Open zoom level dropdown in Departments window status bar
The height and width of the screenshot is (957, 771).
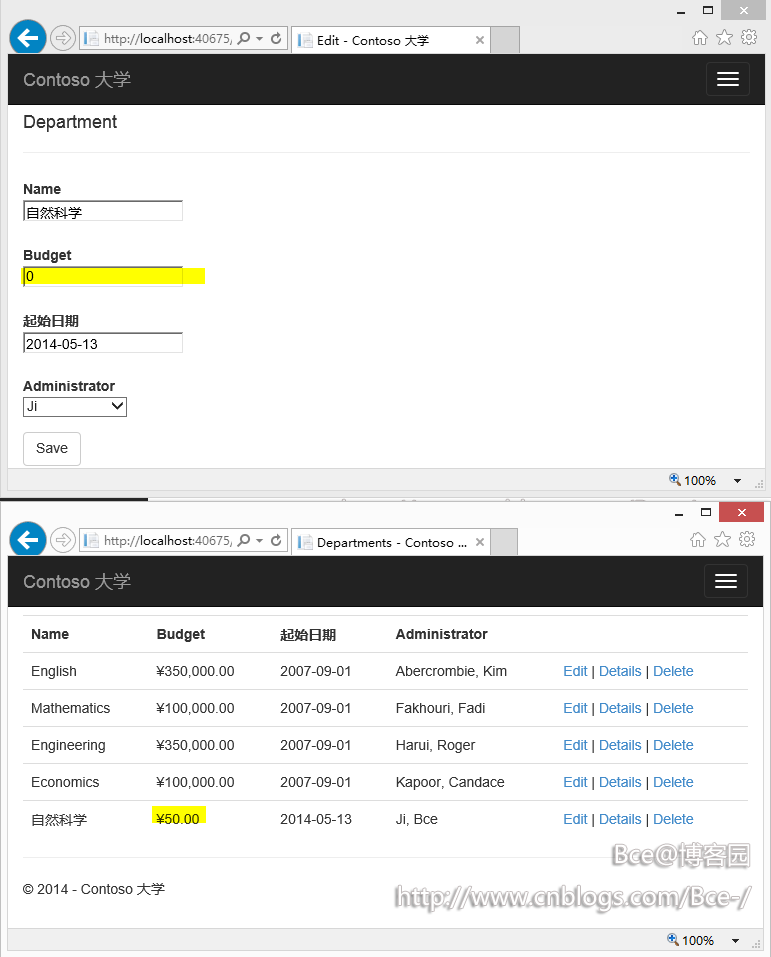coord(735,941)
